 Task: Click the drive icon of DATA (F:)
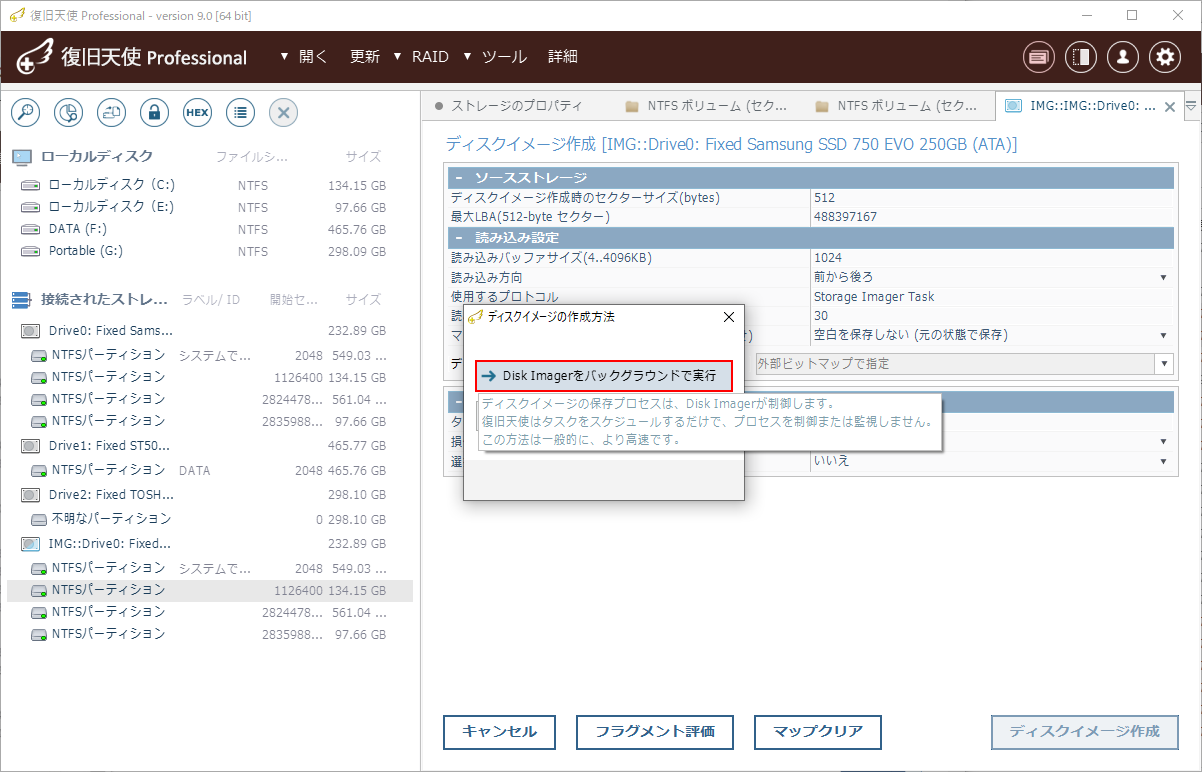click(30, 230)
